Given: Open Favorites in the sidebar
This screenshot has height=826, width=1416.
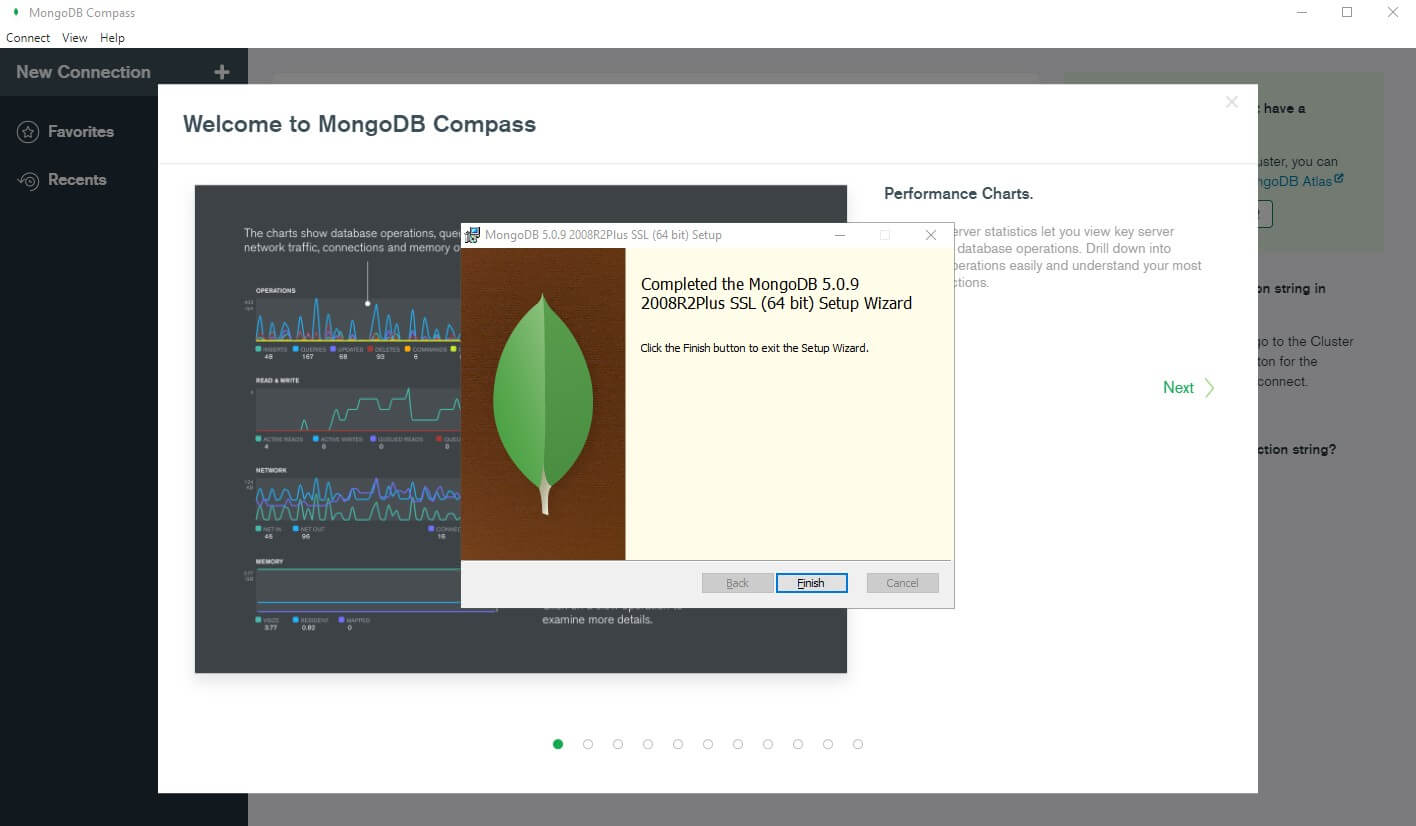Looking at the screenshot, I should coord(81,132).
